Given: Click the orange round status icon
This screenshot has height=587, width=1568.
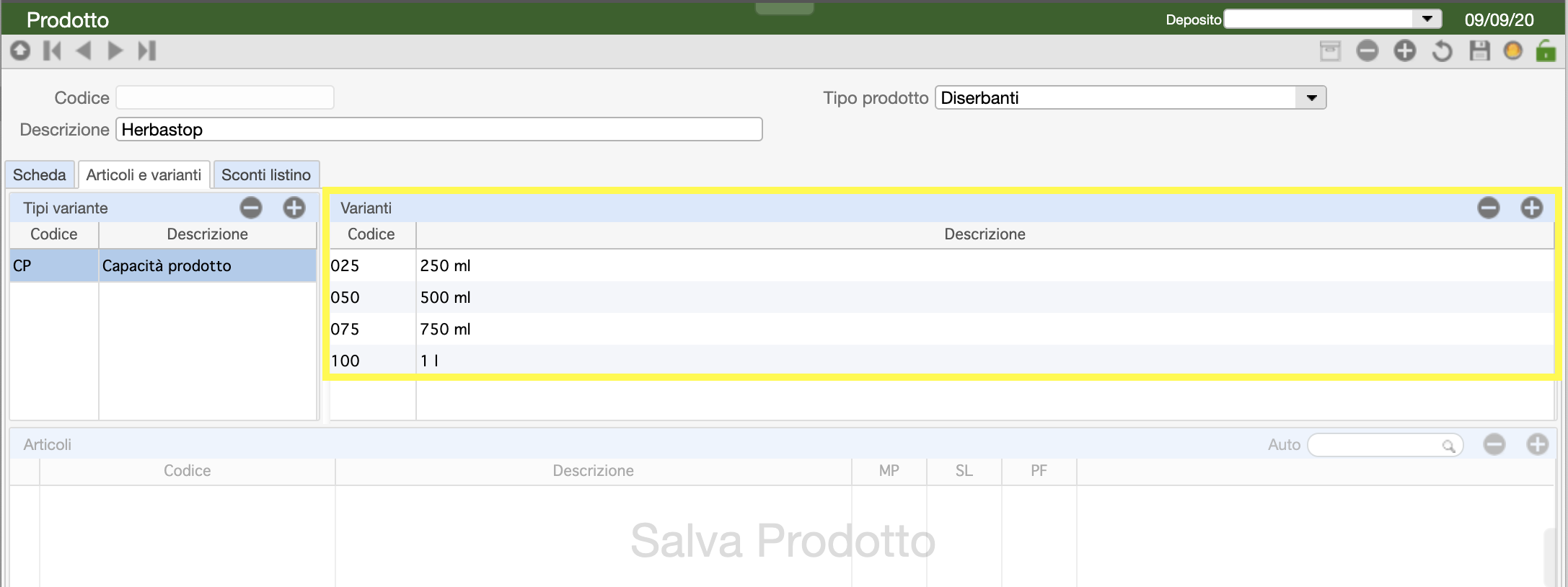Looking at the screenshot, I should click(1513, 50).
